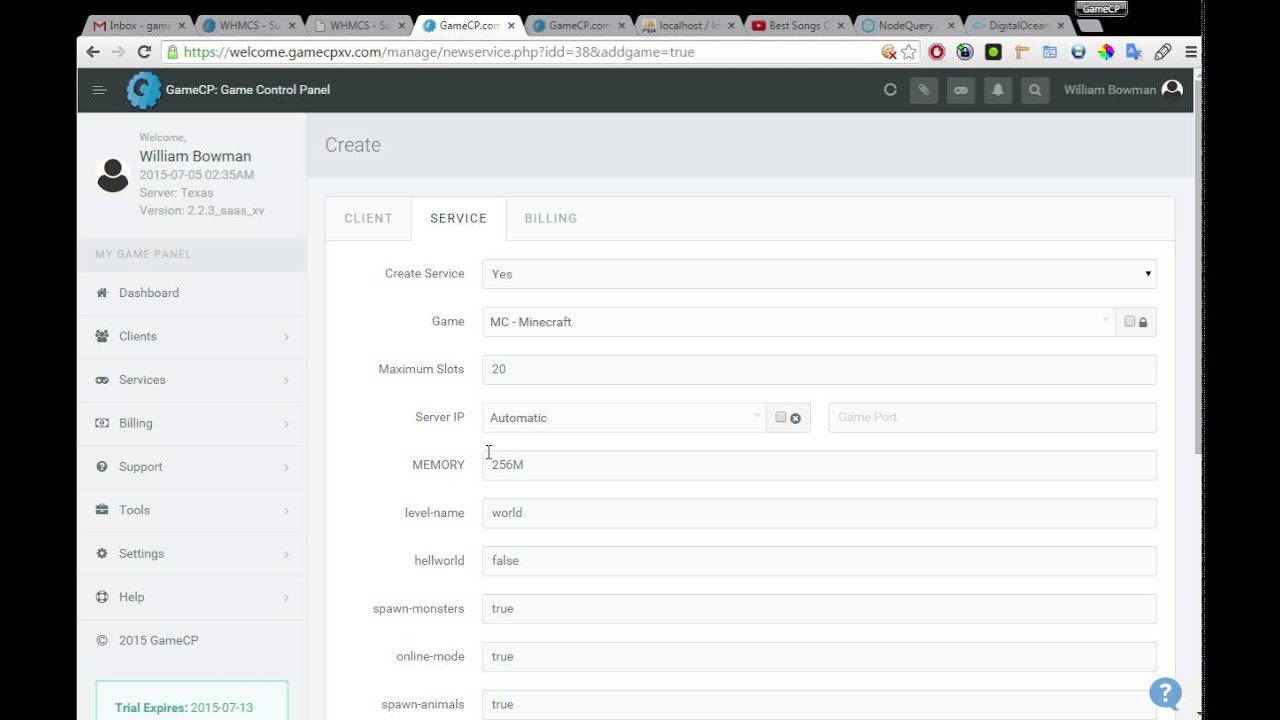Open the Game dropdown MC - Minecraft
The image size is (1280, 720).
pyautogui.click(x=798, y=322)
